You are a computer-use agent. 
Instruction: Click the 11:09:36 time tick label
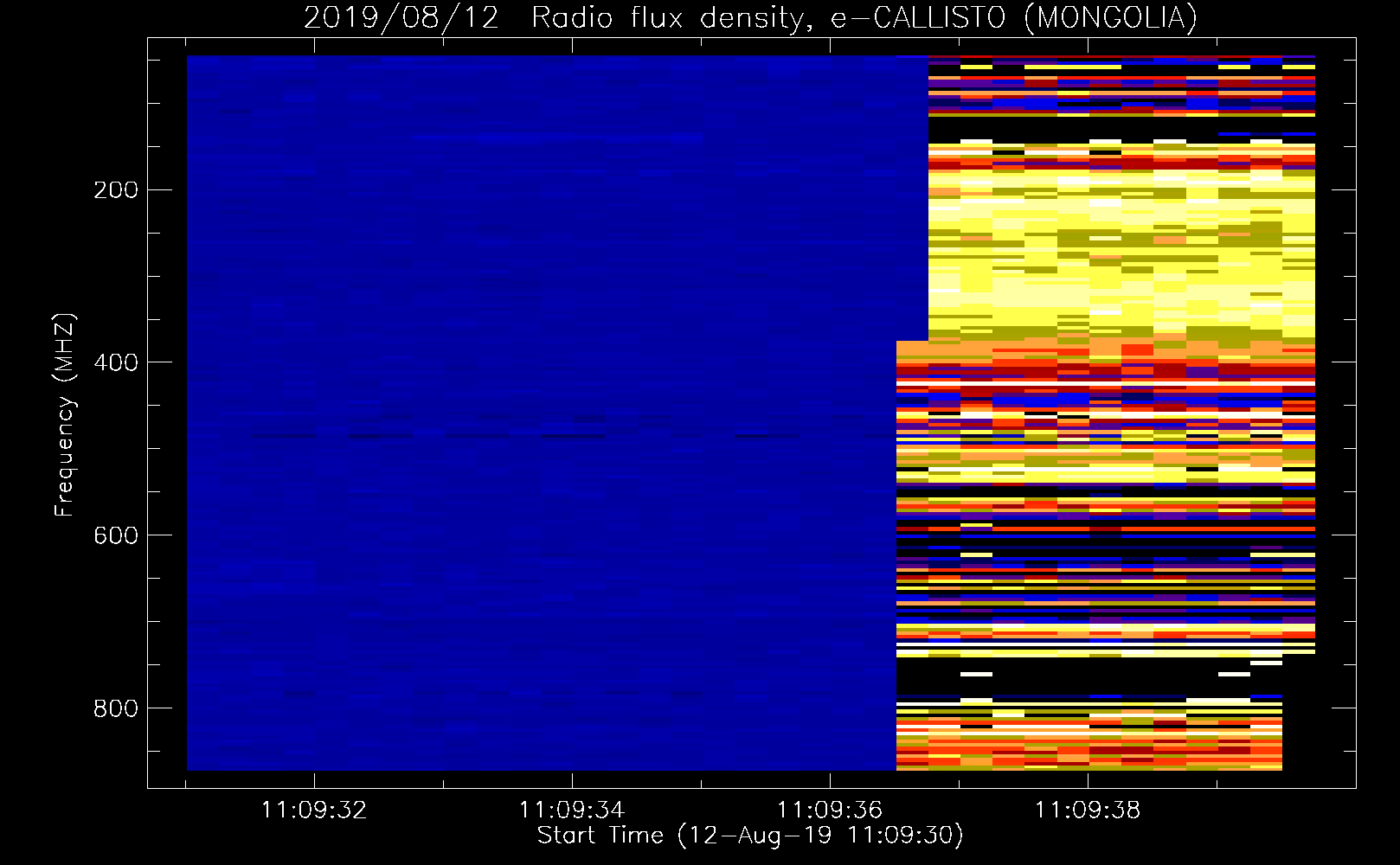click(x=830, y=811)
